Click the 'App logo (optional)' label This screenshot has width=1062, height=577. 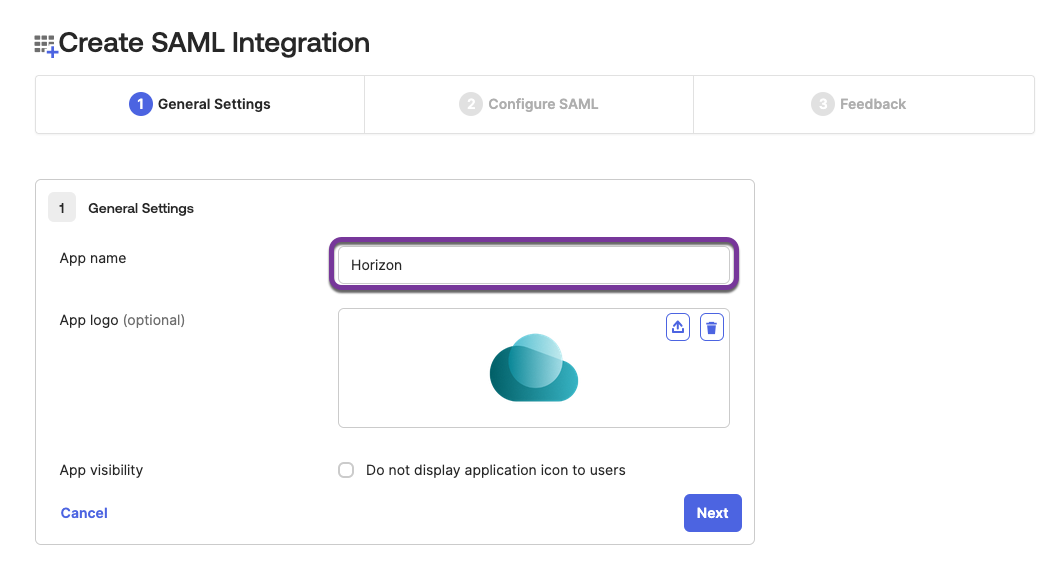(x=122, y=320)
